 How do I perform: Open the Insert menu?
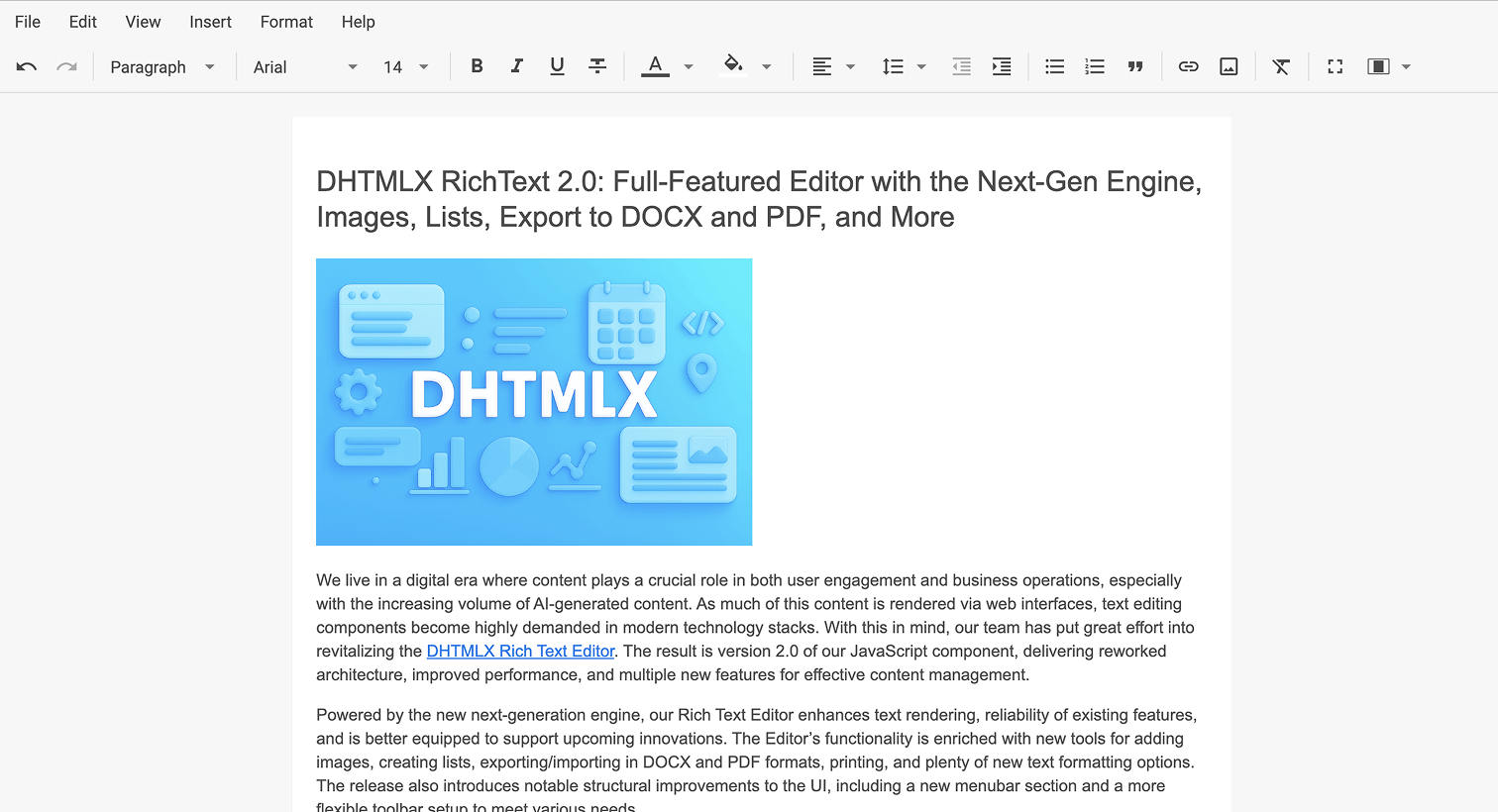click(210, 22)
